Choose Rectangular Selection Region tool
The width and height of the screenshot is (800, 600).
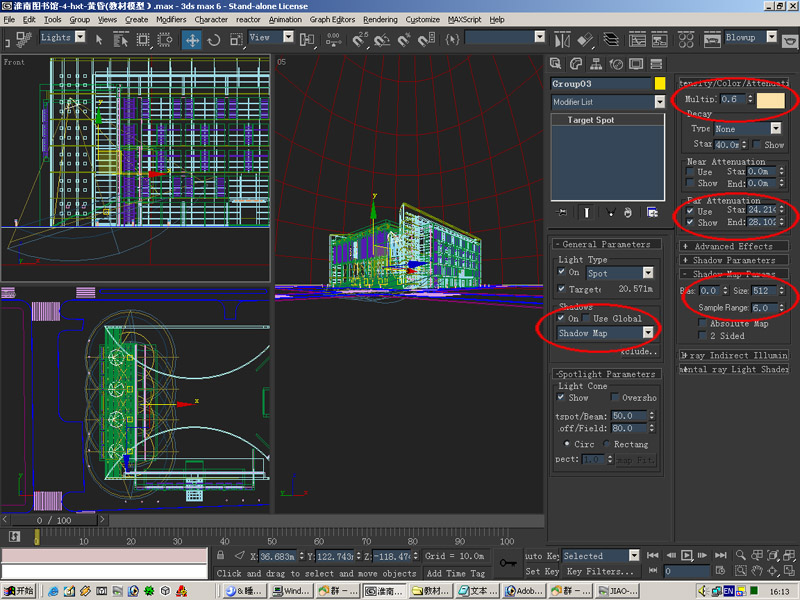click(x=143, y=40)
